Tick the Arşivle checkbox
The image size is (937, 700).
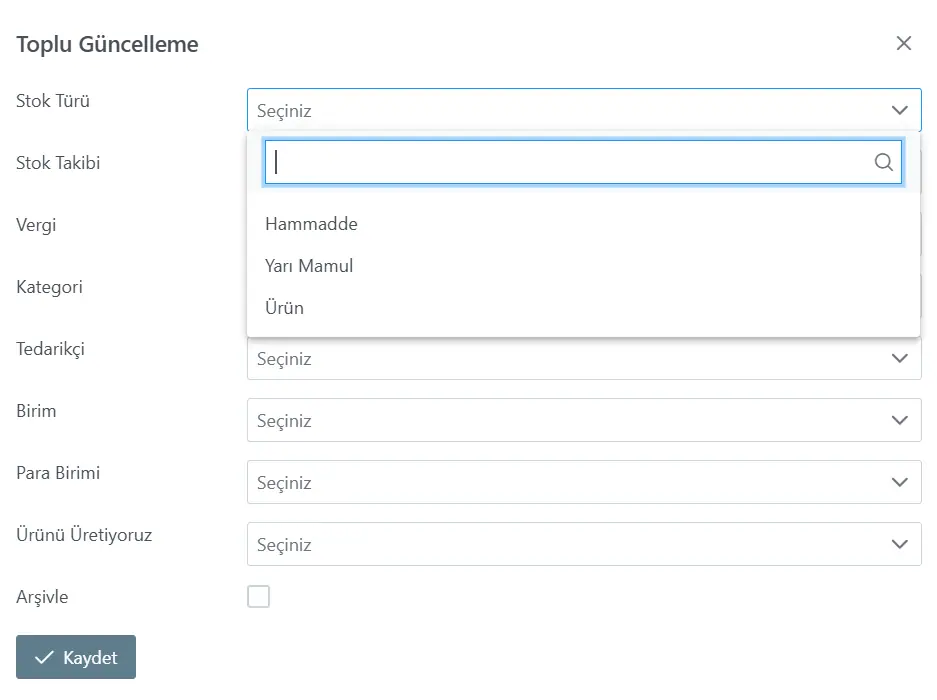[258, 596]
